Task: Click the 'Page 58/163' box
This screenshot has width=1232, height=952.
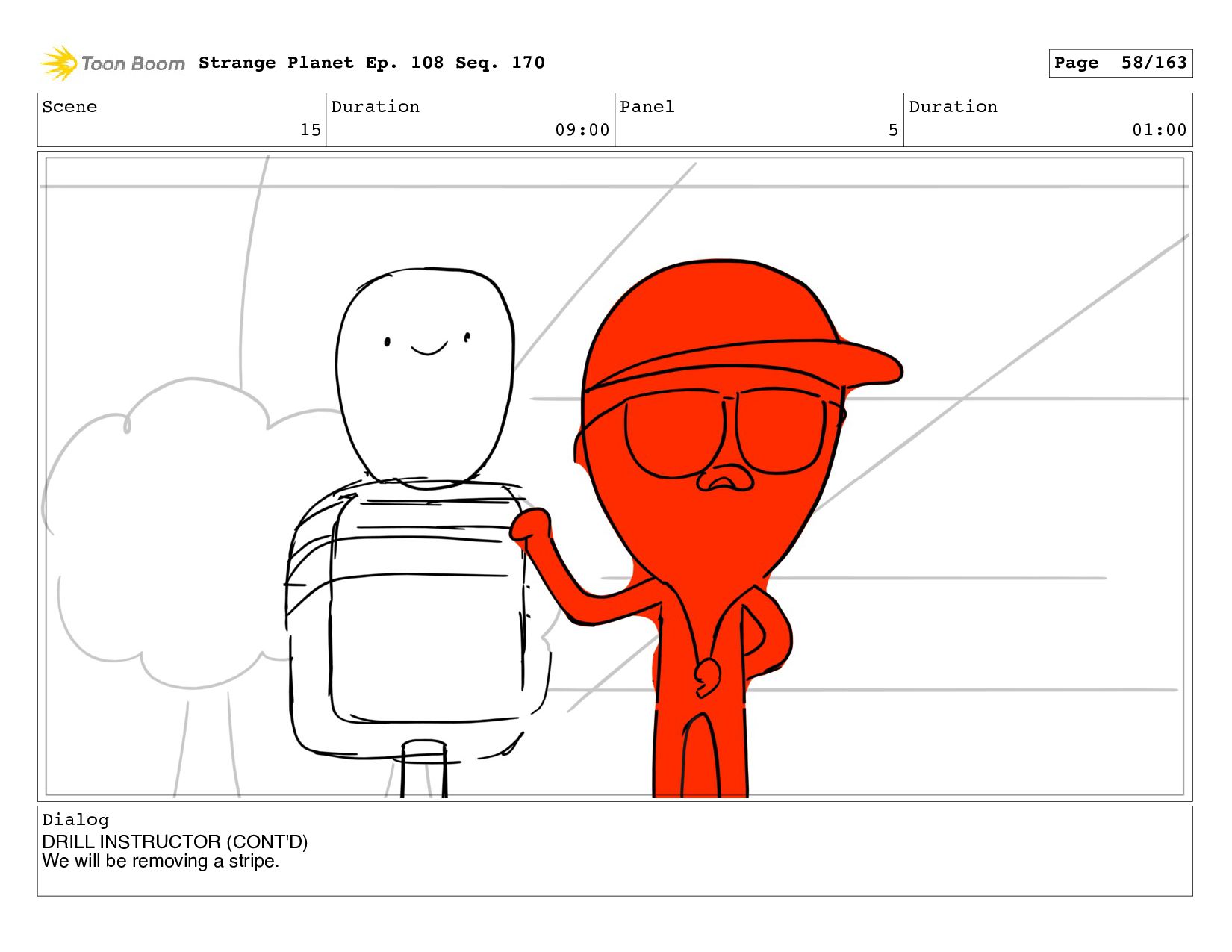Action: pos(1120,63)
